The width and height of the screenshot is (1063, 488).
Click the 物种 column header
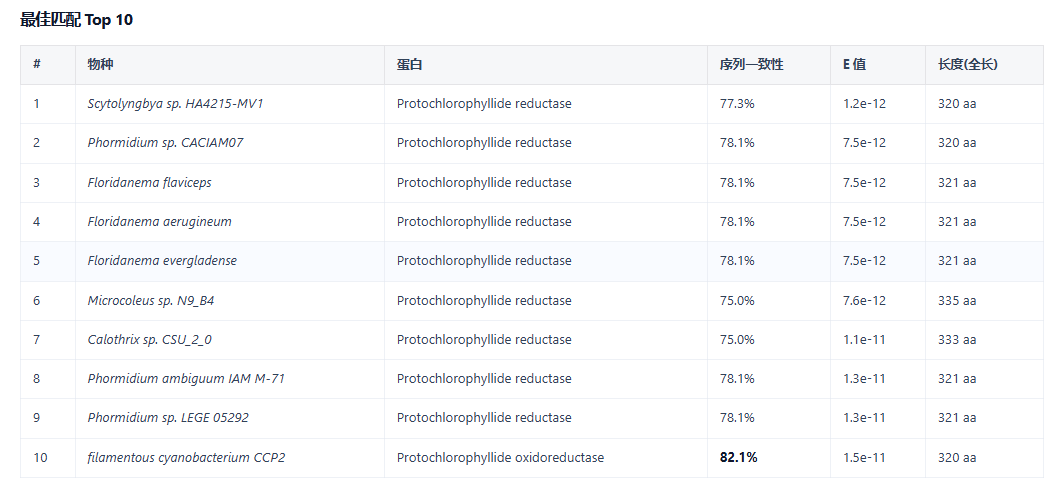tap(100, 64)
